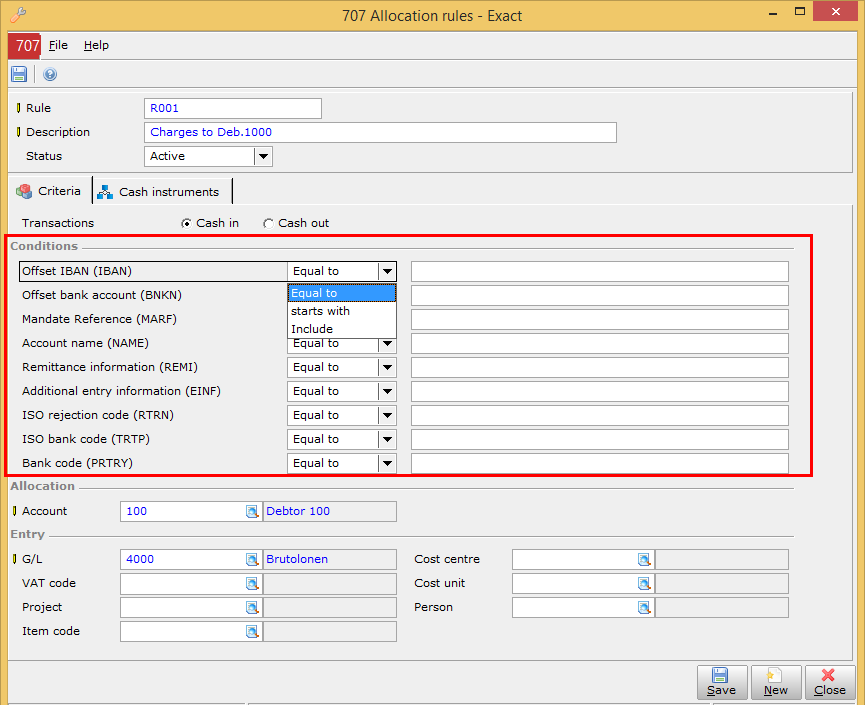865x705 pixels.
Task: Open the help question mark icon
Action: pyautogui.click(x=50, y=74)
